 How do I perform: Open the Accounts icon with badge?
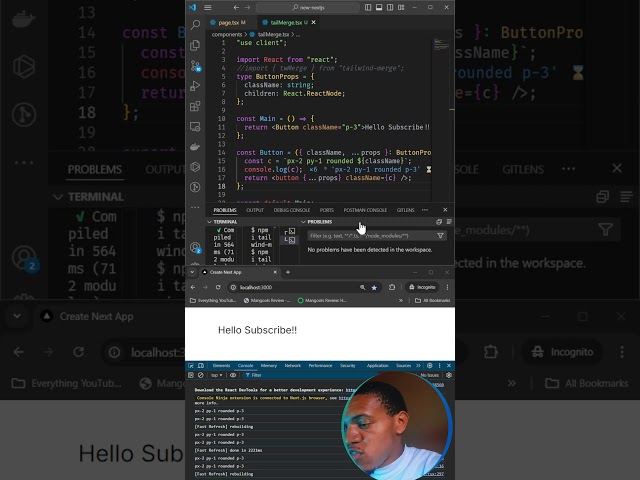(x=196, y=248)
